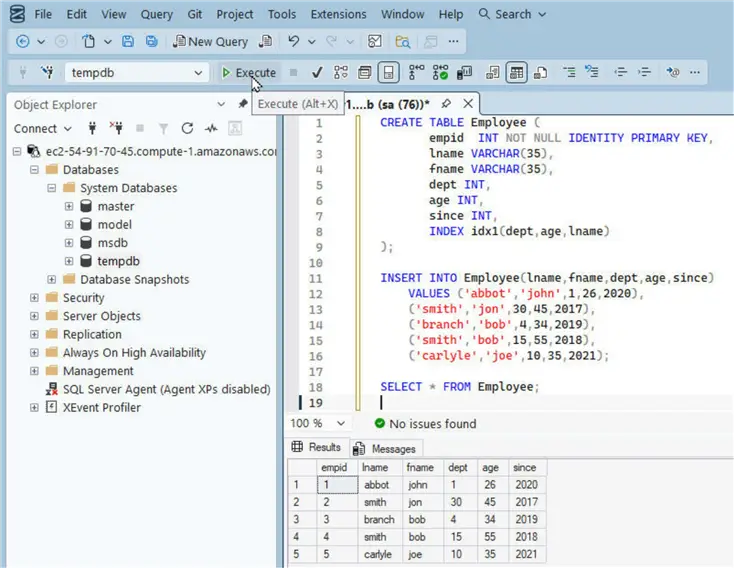The width and height of the screenshot is (734, 568).
Task: Click the Specify Template Parameter Values icon
Action: pyautogui.click(x=673, y=73)
